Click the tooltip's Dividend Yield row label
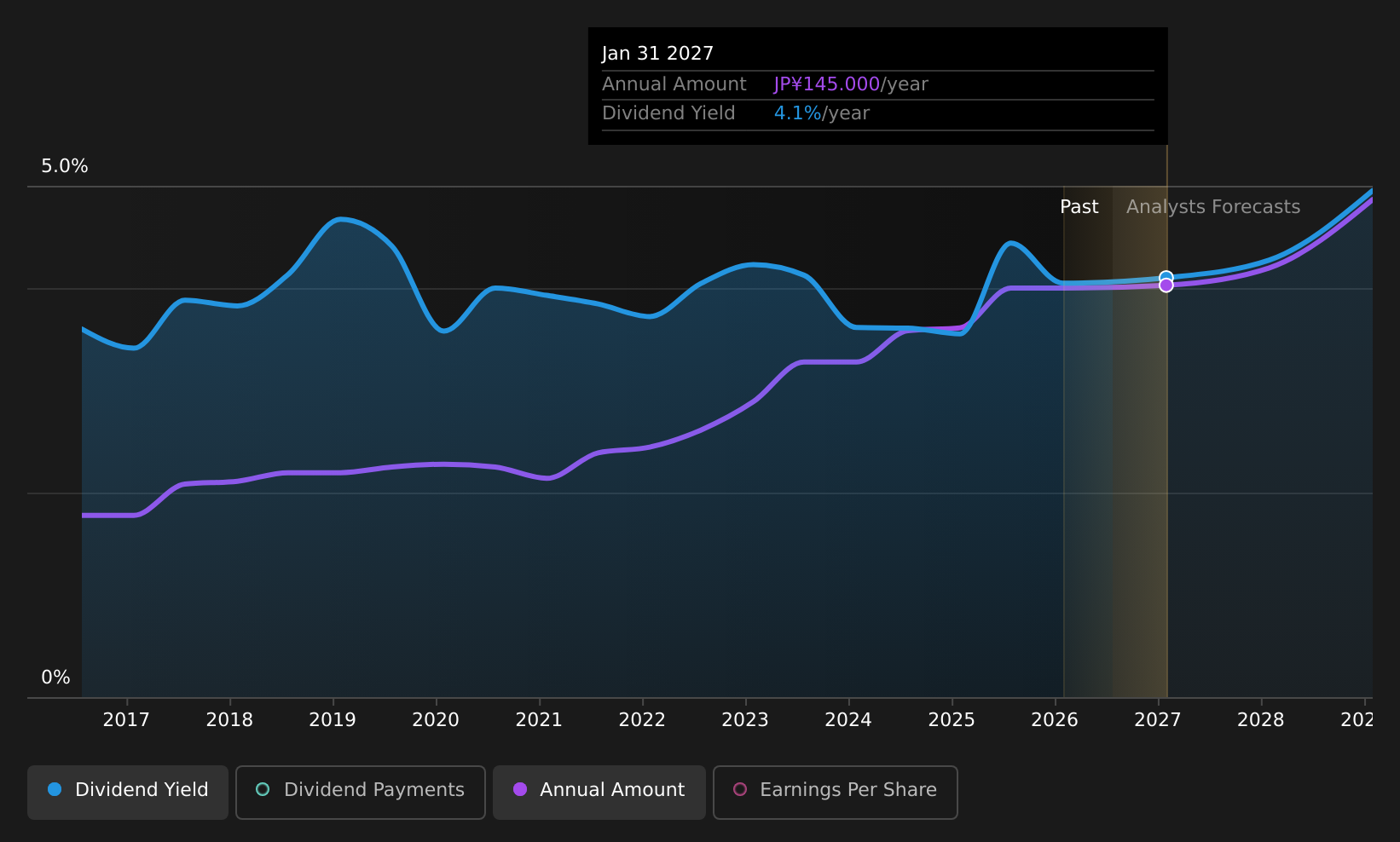The width and height of the screenshot is (1400, 842). 668,113
